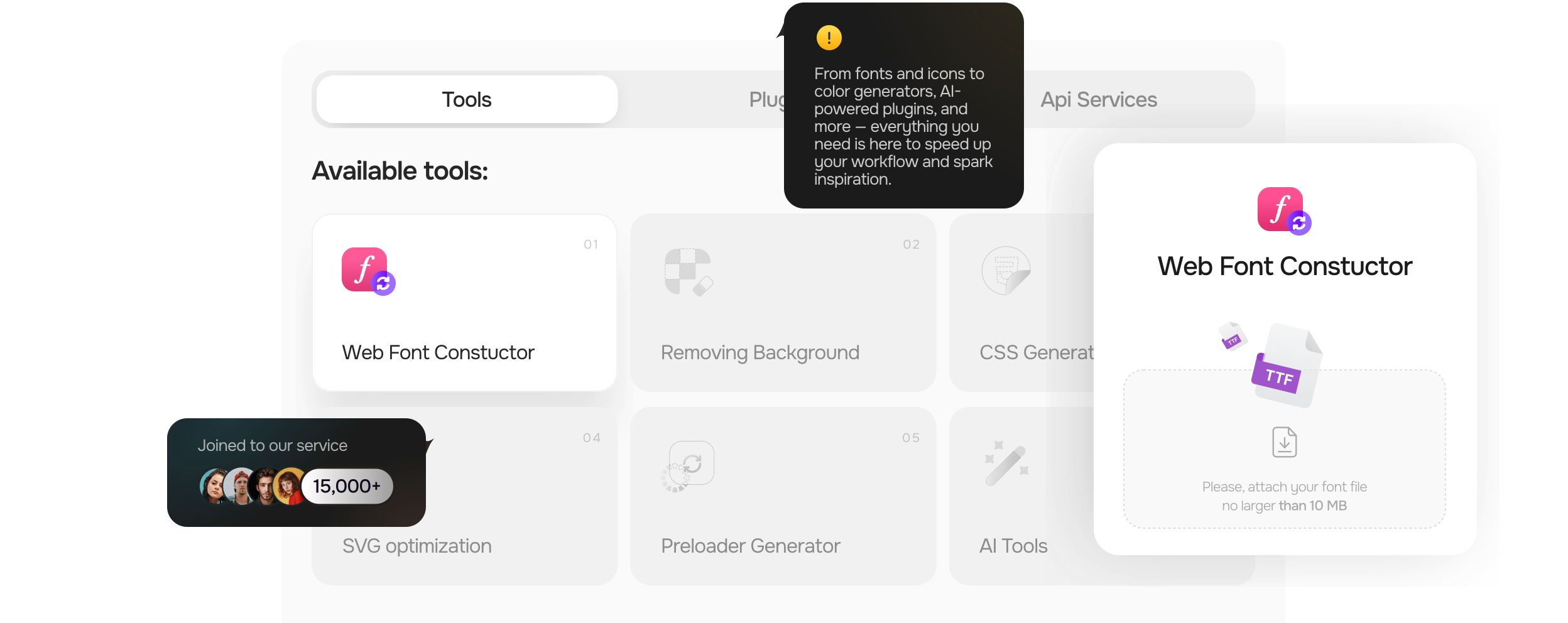Image resolution: width=1568 pixels, height=623 pixels.
Task: Click the Removing Background checkerboard eraser icon
Action: [689, 272]
